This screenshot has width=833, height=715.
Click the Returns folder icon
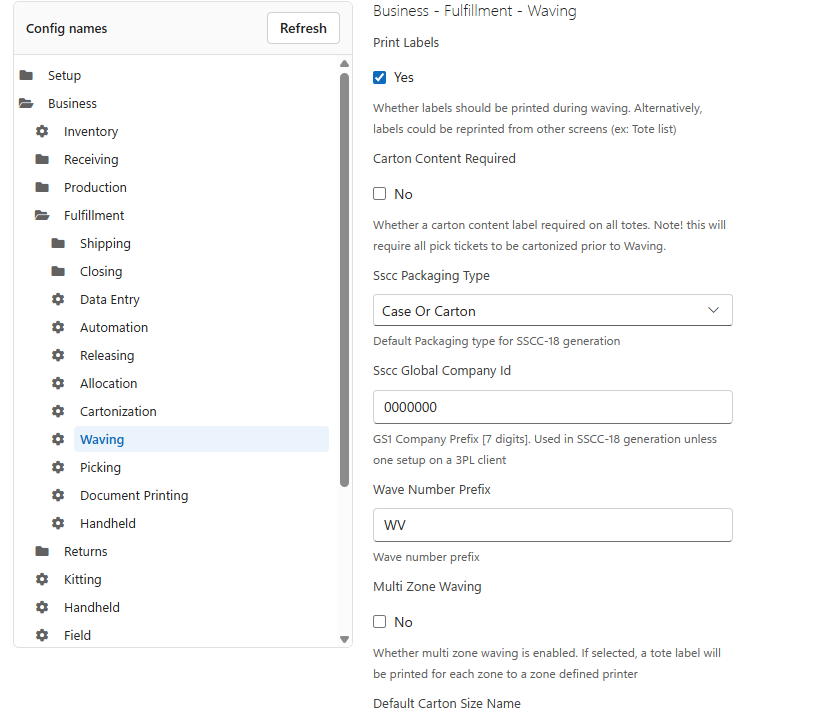42,551
